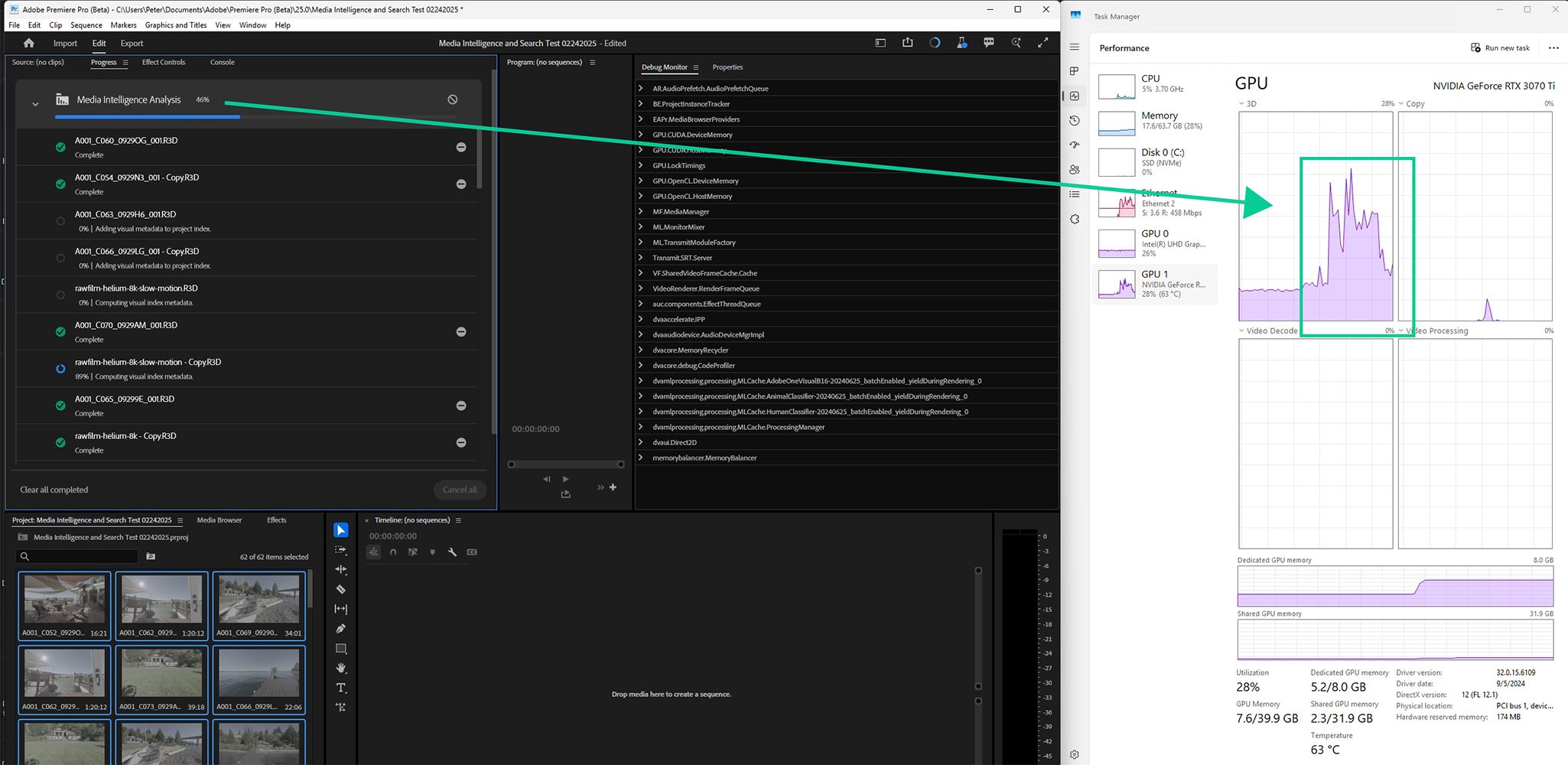Toggle Linked Selection in the timeline

click(x=412, y=552)
